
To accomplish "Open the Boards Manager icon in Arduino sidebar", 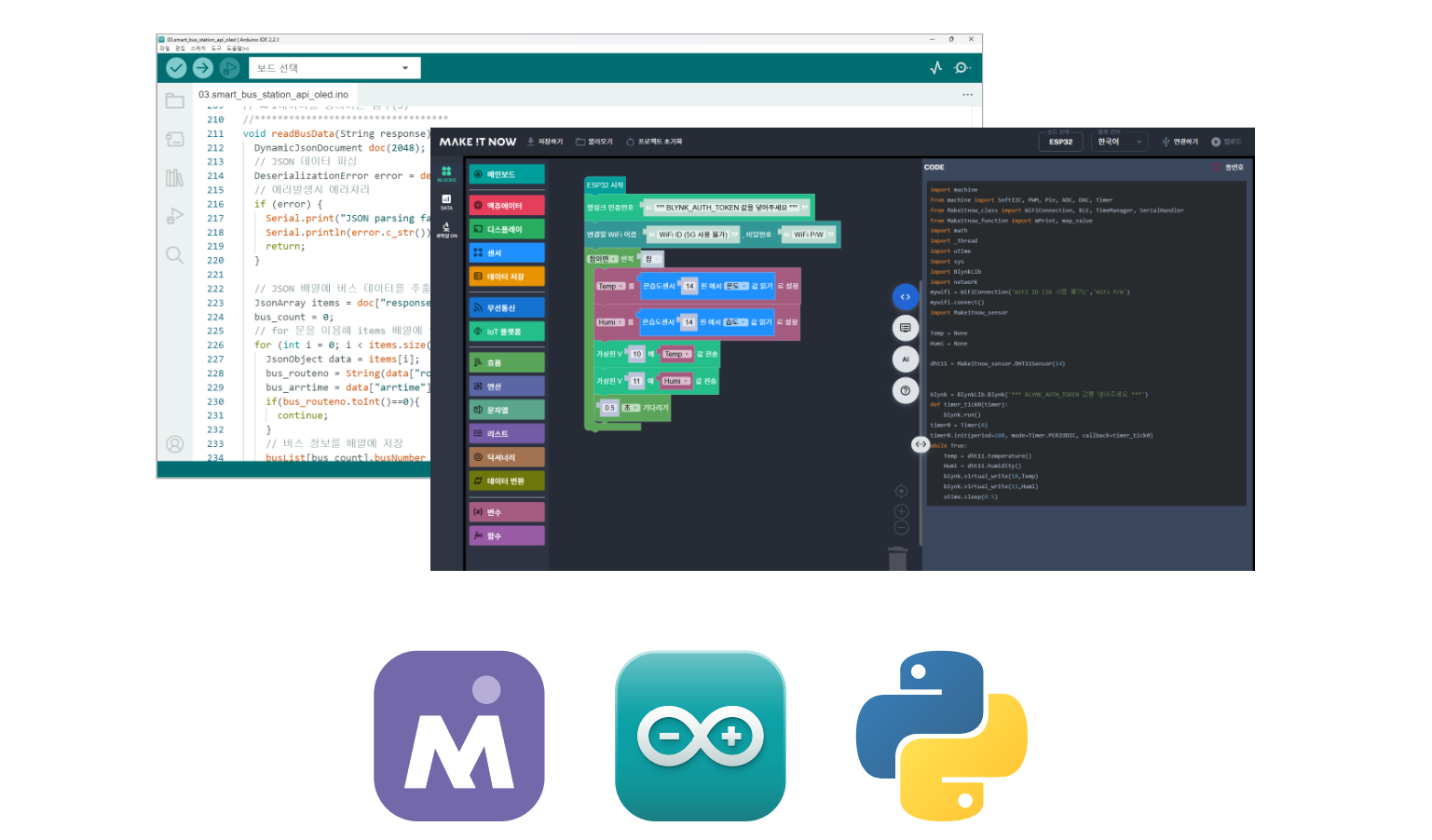I will pos(174,139).
